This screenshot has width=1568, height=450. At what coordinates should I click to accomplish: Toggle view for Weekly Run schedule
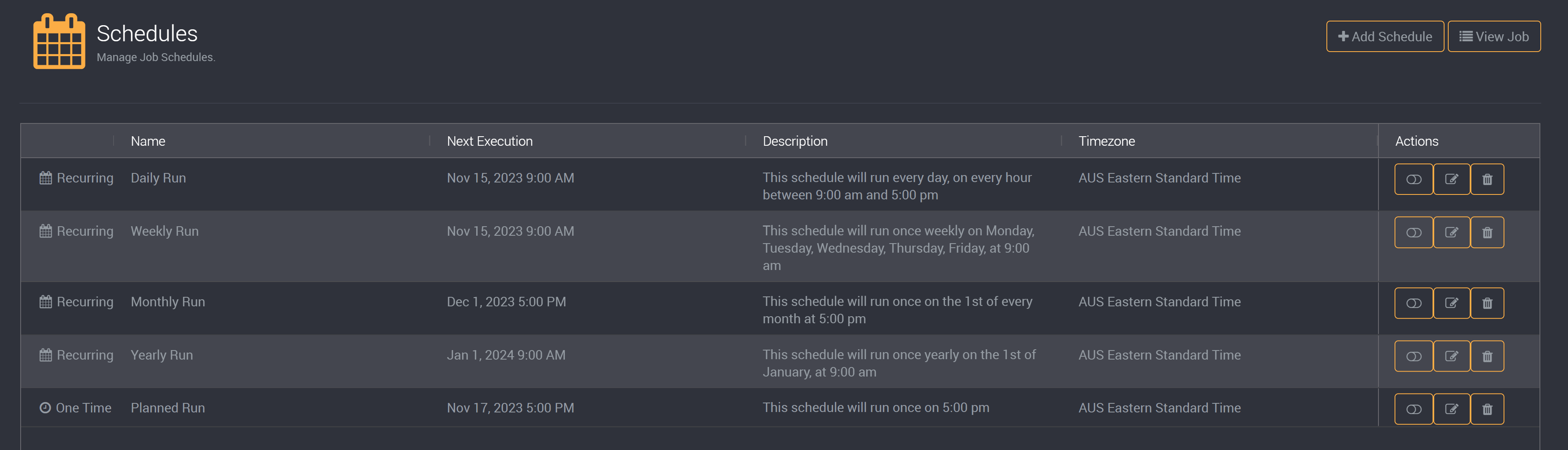1413,232
